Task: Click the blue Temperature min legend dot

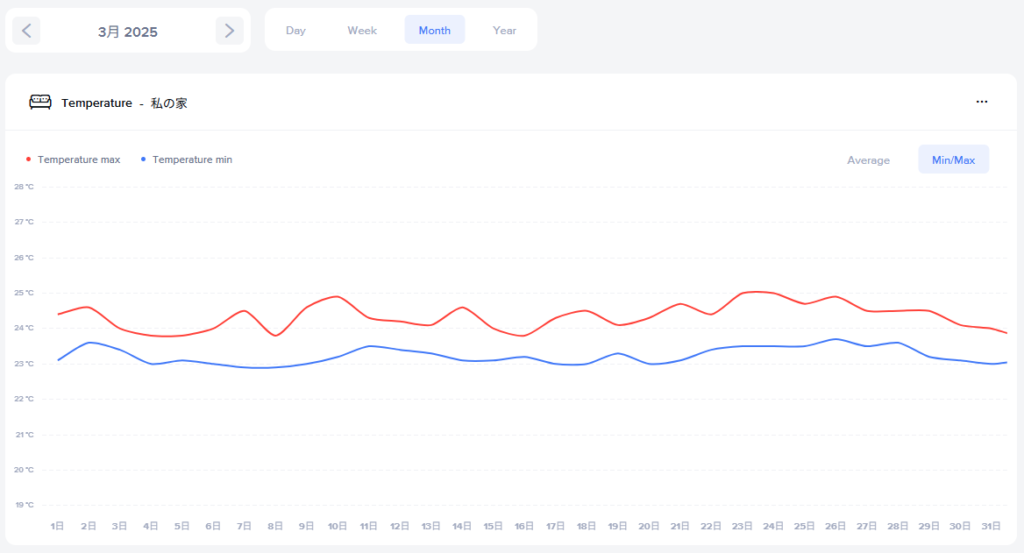Action: click(x=143, y=159)
